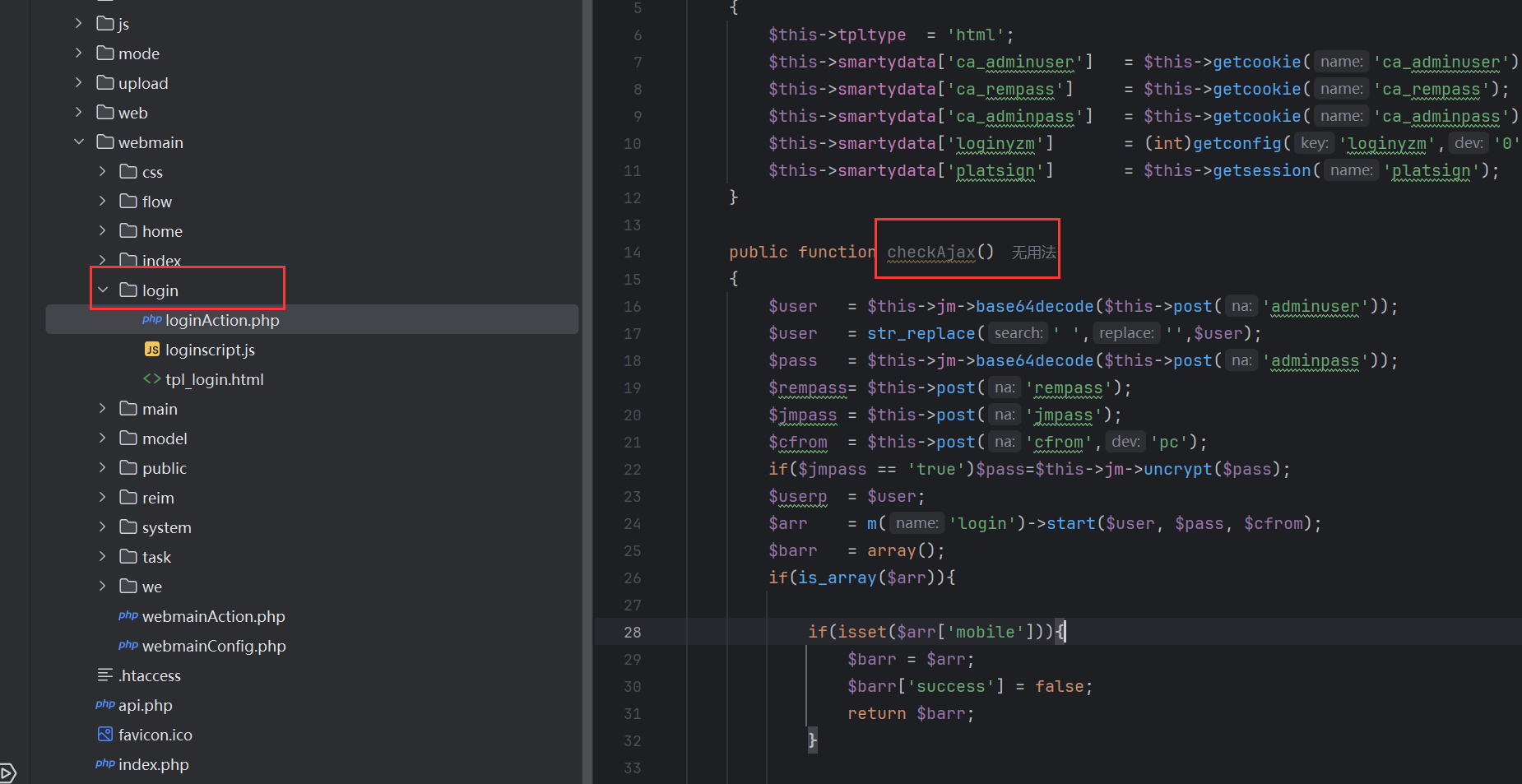Click the task folder icon
This screenshot has width=1522, height=784.
128,556
